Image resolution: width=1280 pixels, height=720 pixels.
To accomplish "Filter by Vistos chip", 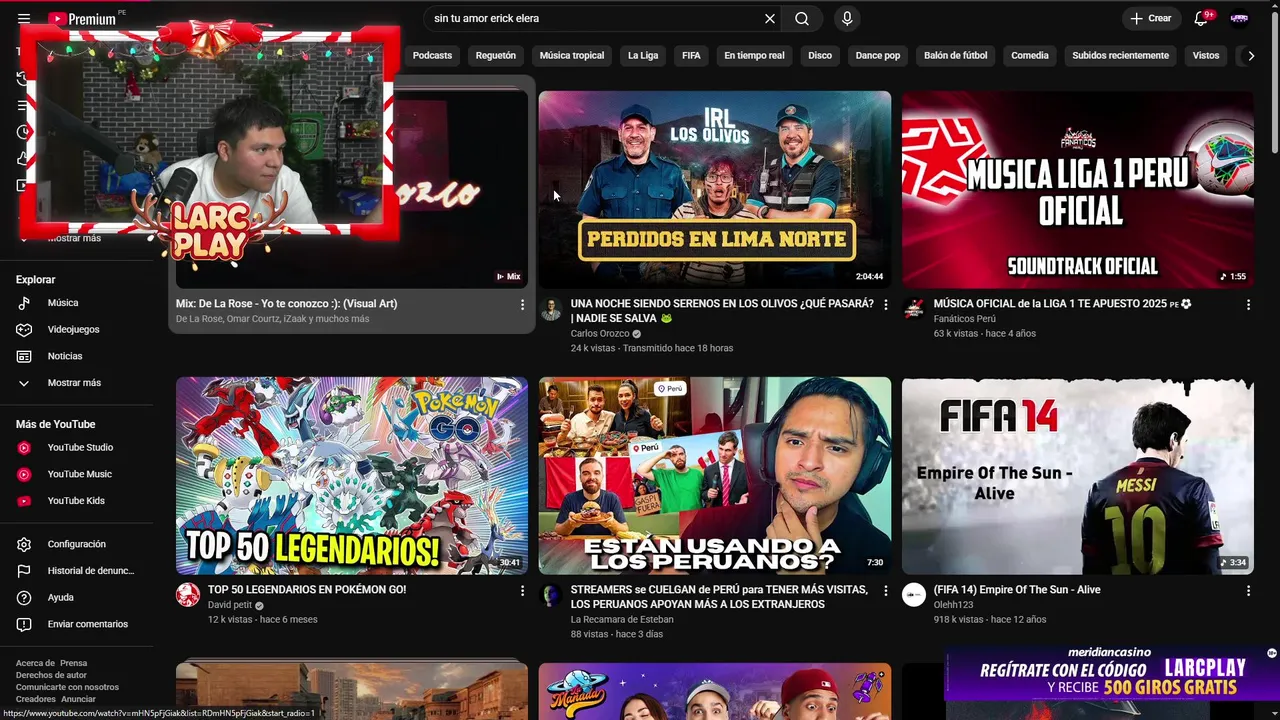I will click(1206, 55).
